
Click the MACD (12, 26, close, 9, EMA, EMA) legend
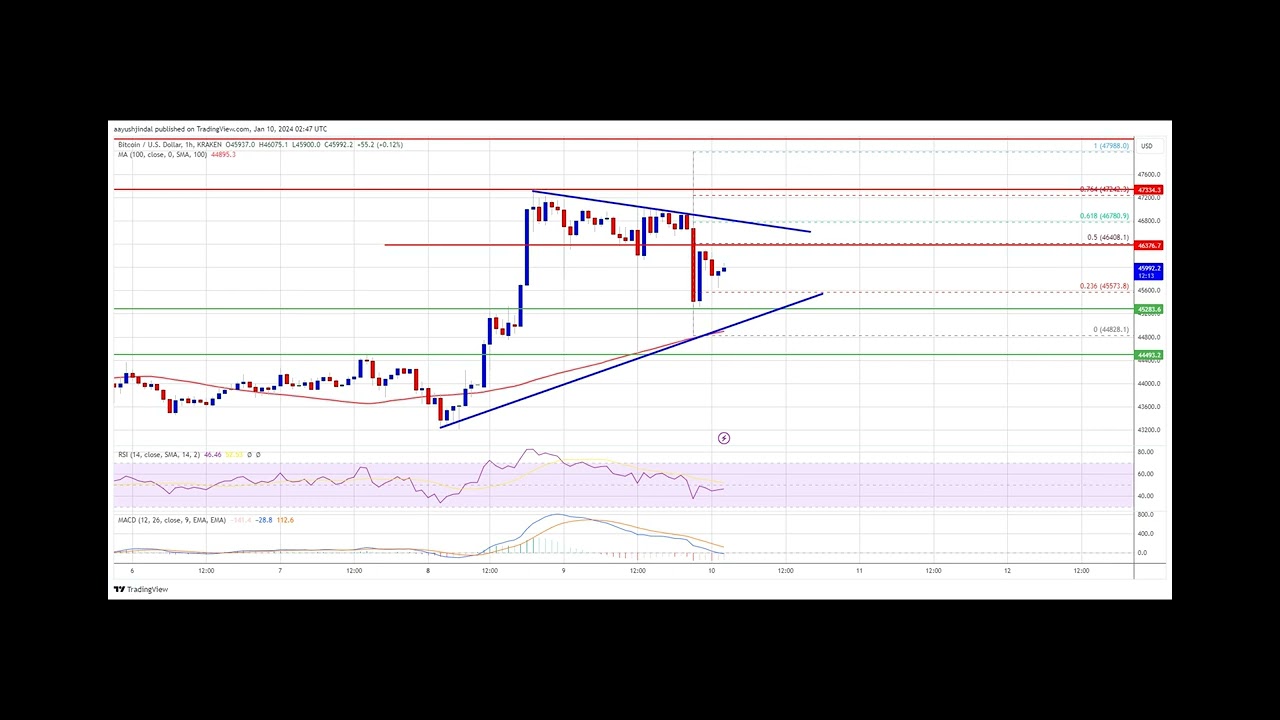(172, 520)
